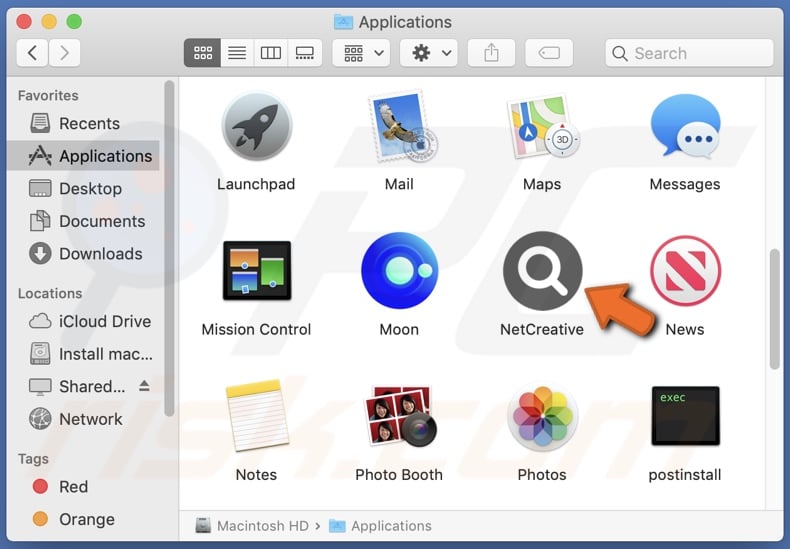Screen dimensions: 790x549
Task: Select the Messages app icon
Action: 686,125
